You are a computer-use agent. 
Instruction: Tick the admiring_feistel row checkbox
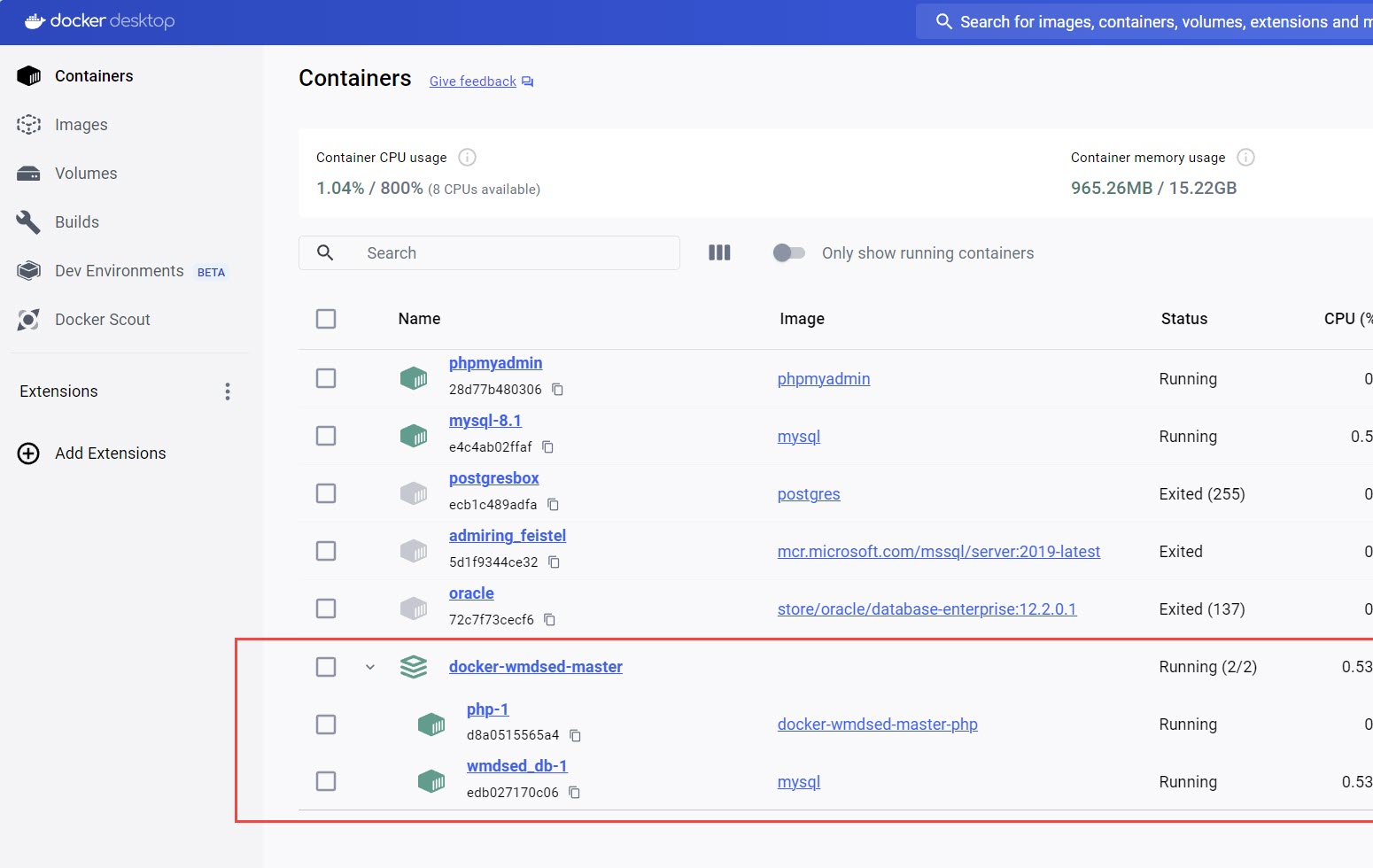(x=326, y=551)
